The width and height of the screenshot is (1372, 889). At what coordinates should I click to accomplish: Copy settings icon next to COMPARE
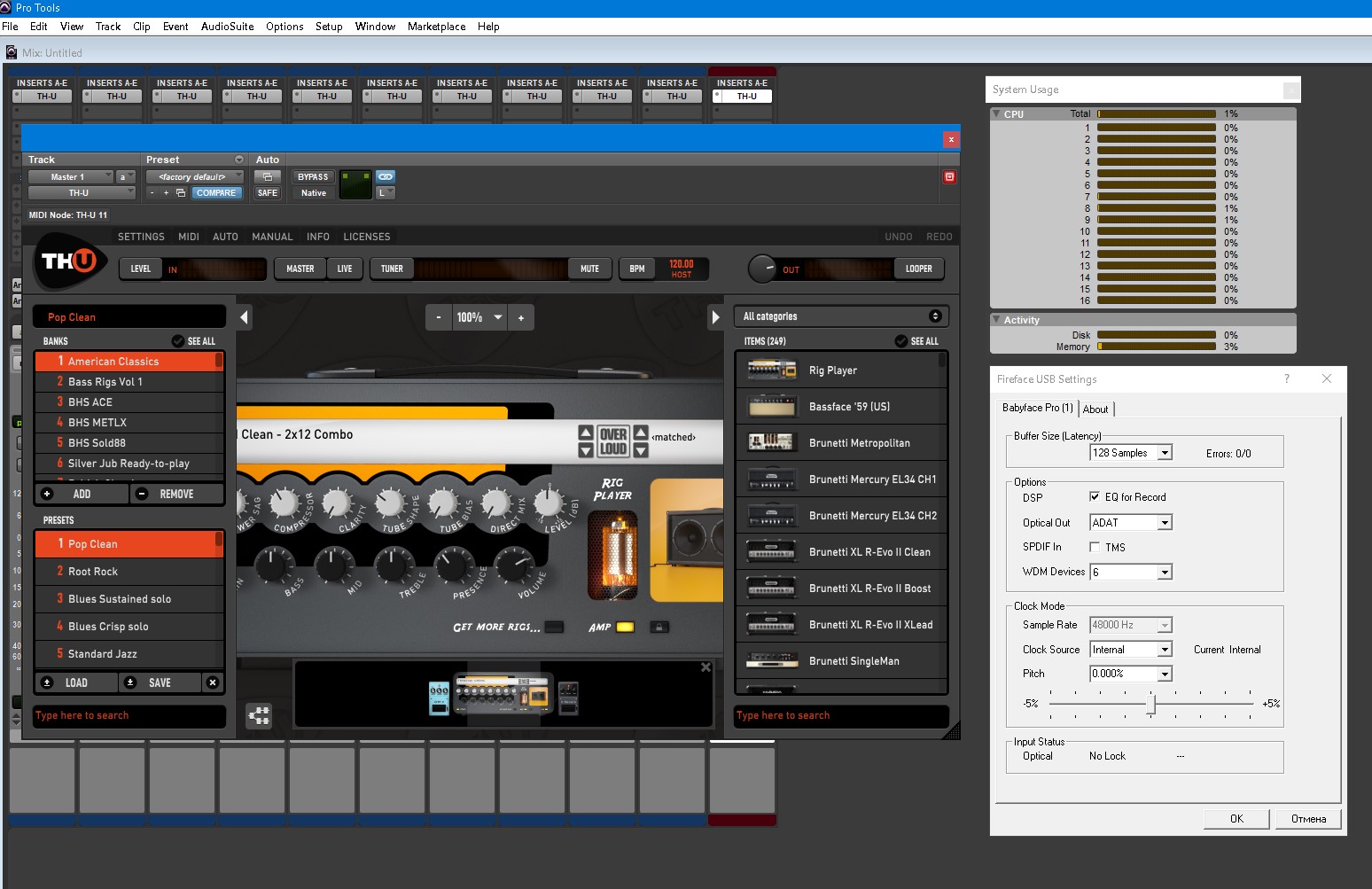click(x=180, y=192)
